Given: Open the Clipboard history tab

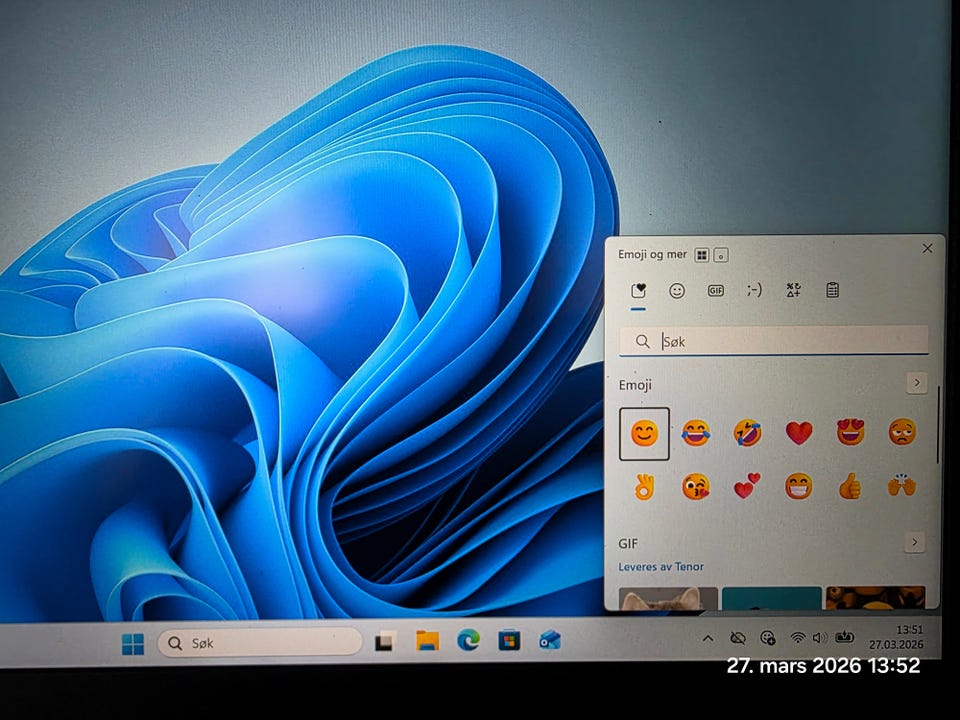Looking at the screenshot, I should [x=832, y=290].
